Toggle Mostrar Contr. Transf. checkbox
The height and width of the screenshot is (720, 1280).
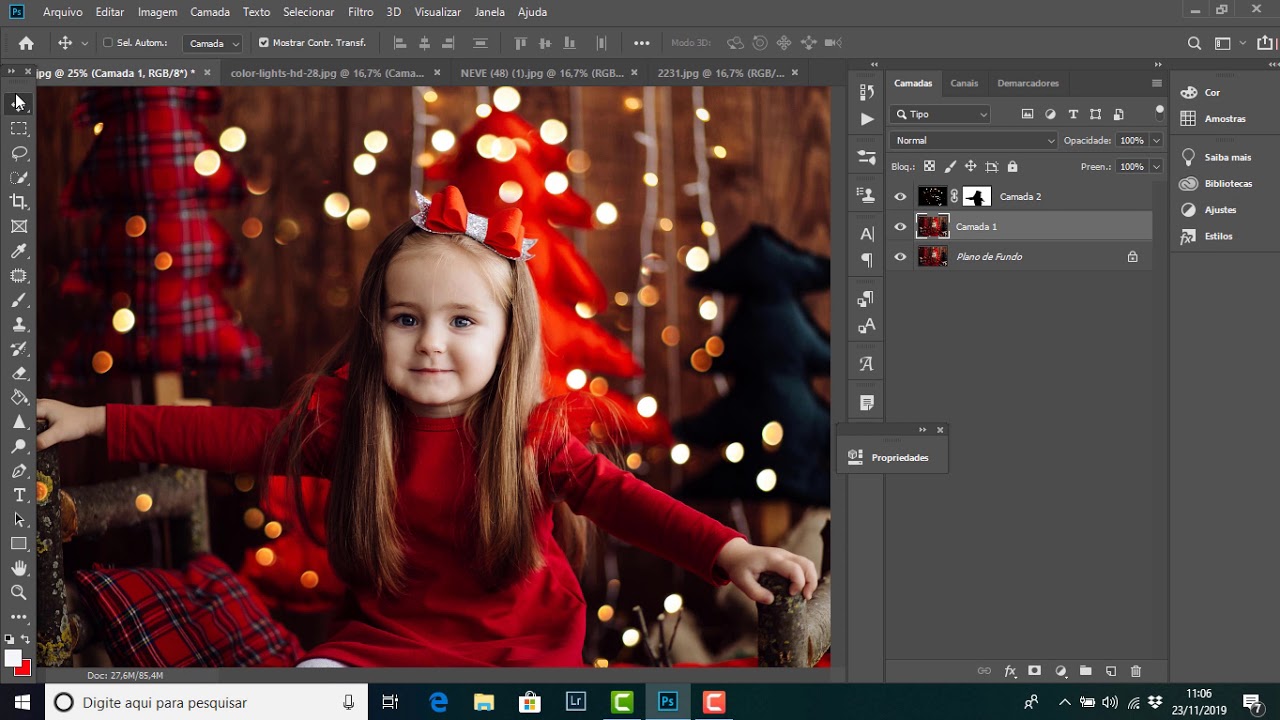[264, 43]
